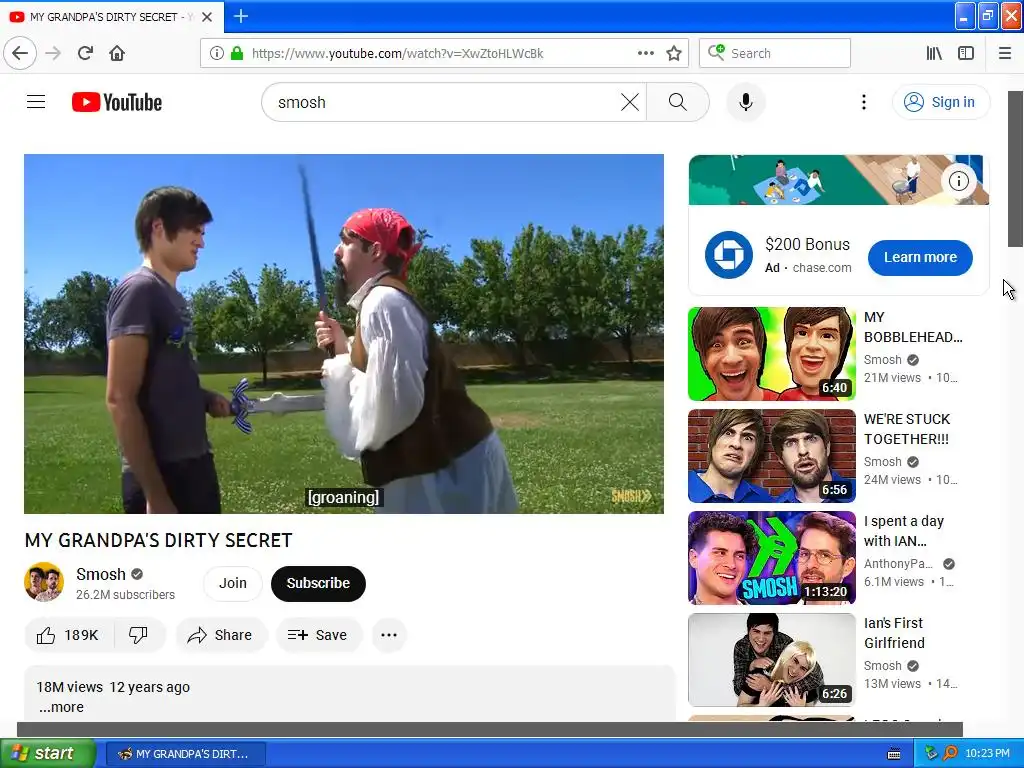Click the green padlock security icon
This screenshot has height=768, width=1024.
236,53
